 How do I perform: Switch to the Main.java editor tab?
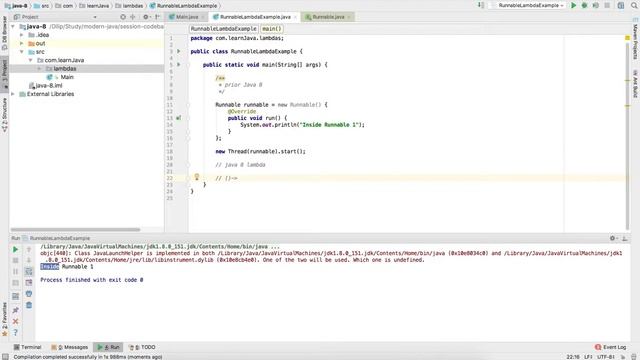187,17
